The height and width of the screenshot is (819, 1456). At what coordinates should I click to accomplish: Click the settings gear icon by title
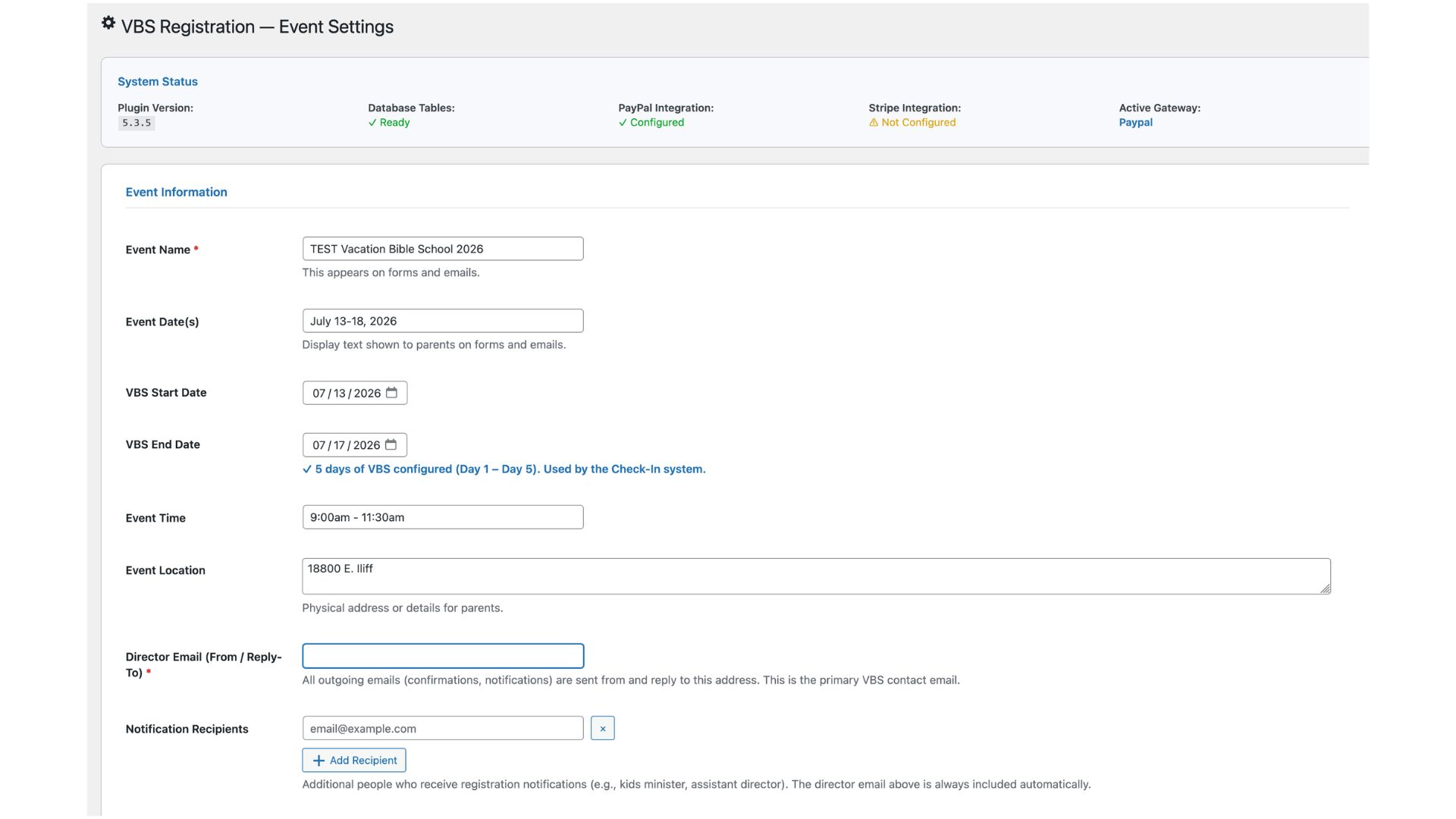click(108, 24)
